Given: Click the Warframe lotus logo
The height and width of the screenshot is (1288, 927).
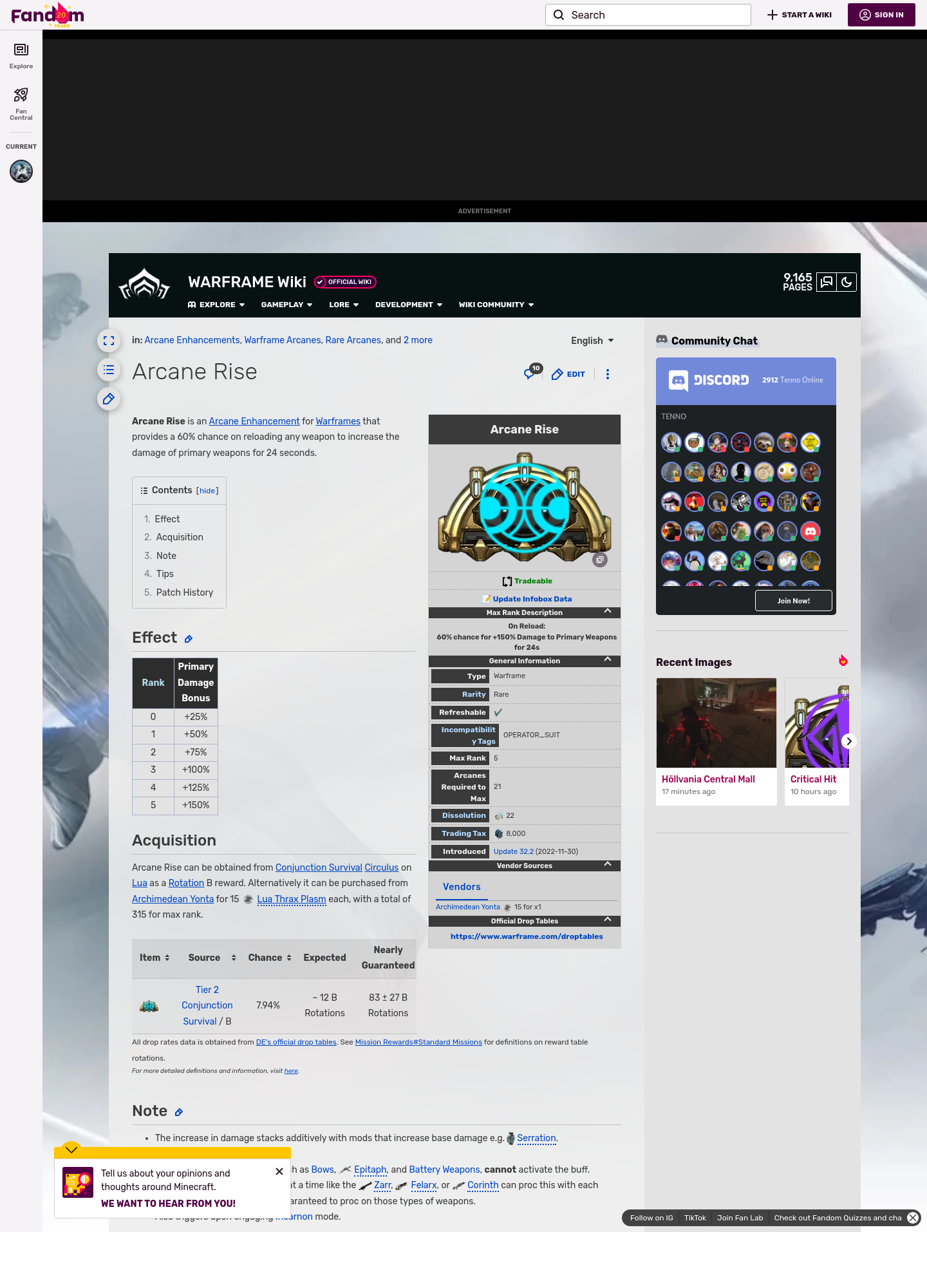Looking at the screenshot, I should 144,284.
